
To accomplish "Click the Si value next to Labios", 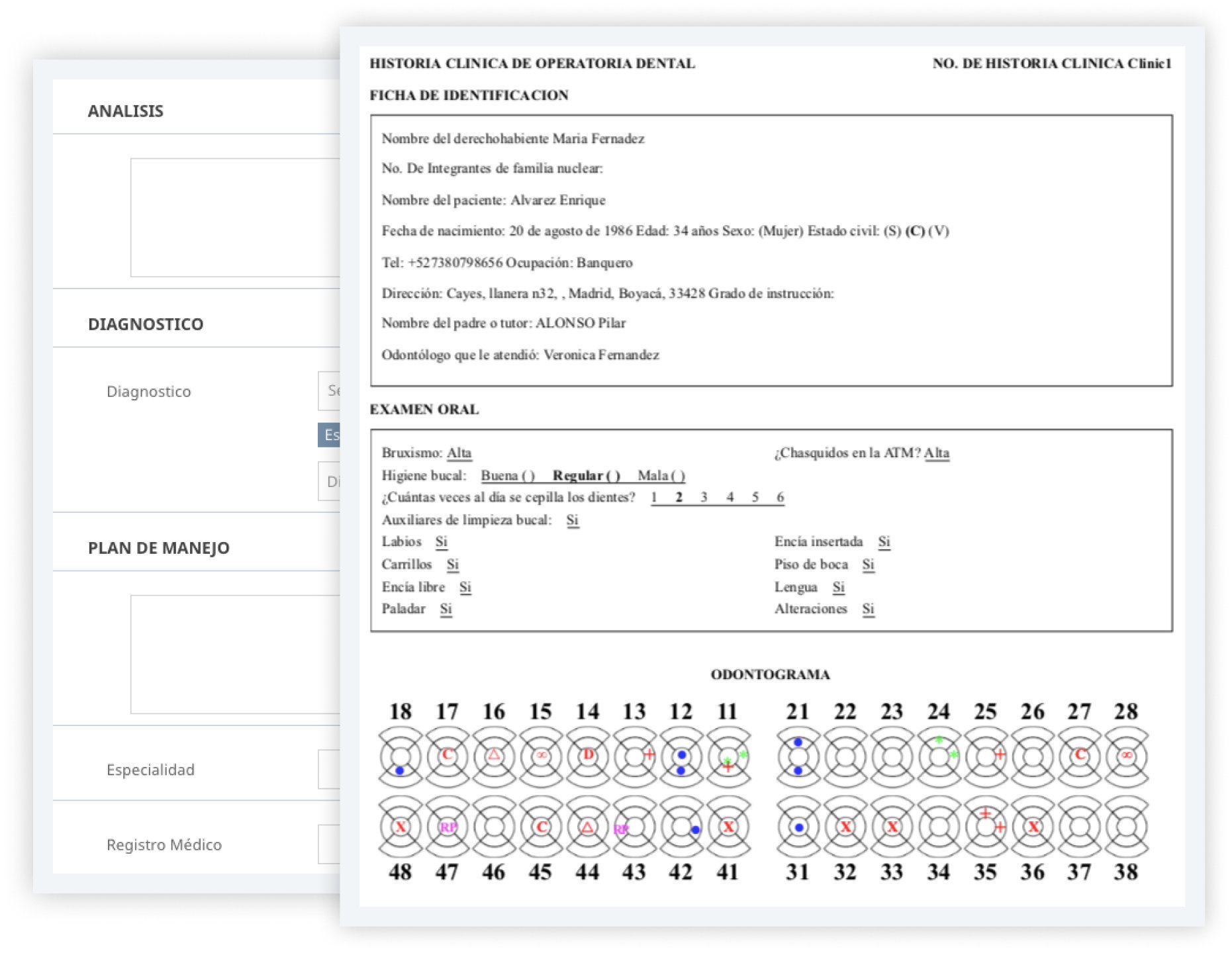I will click(x=442, y=541).
